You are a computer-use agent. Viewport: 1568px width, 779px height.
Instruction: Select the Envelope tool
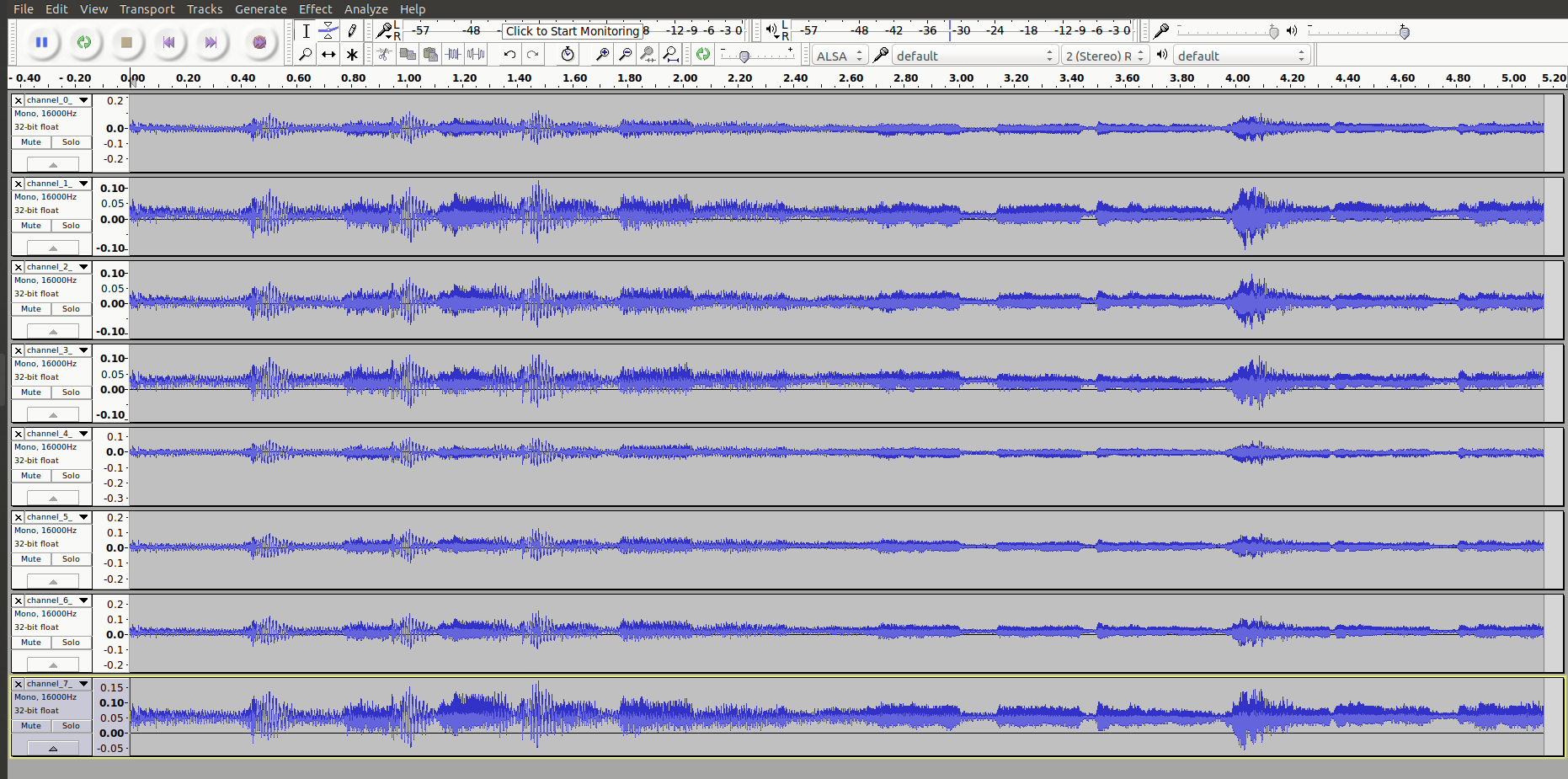point(328,30)
